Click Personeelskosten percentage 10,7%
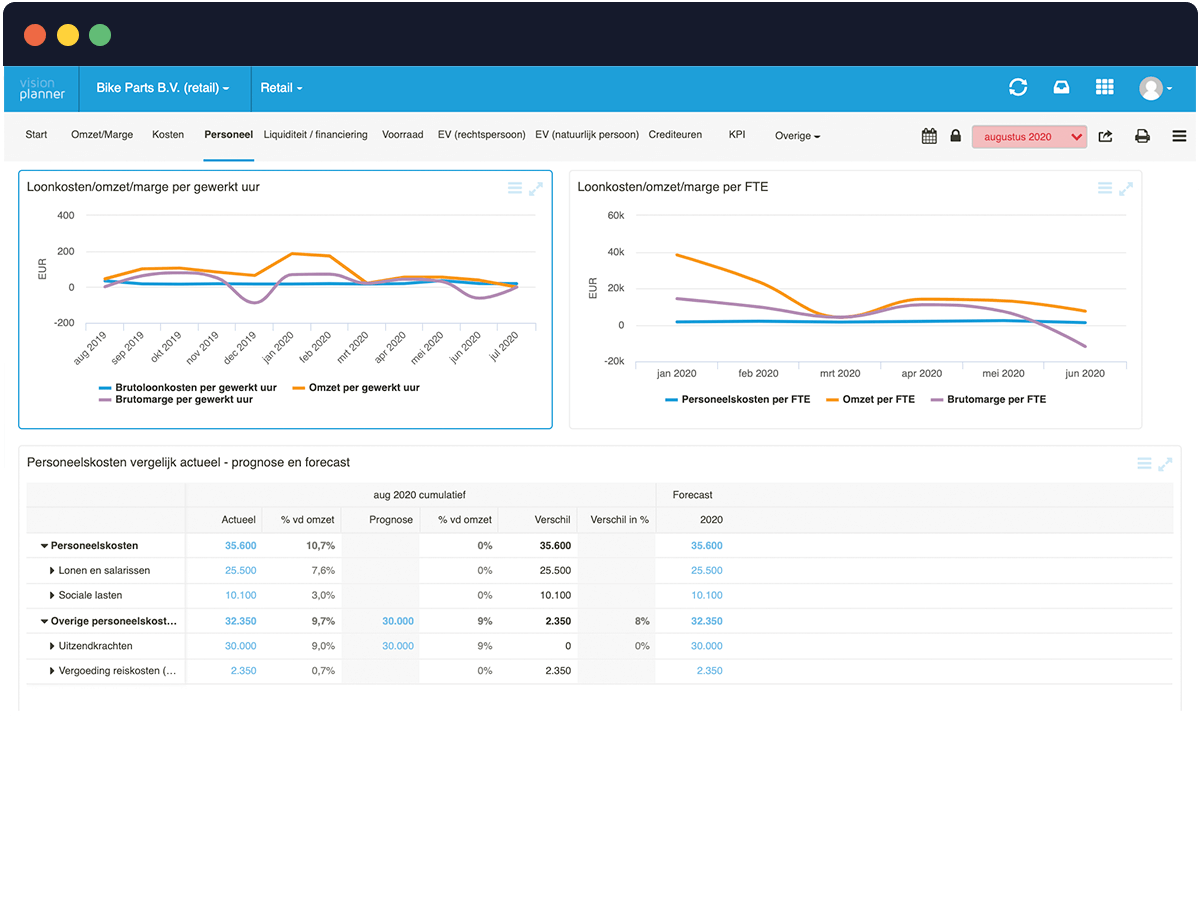The height and width of the screenshot is (900, 1200). tap(320, 546)
